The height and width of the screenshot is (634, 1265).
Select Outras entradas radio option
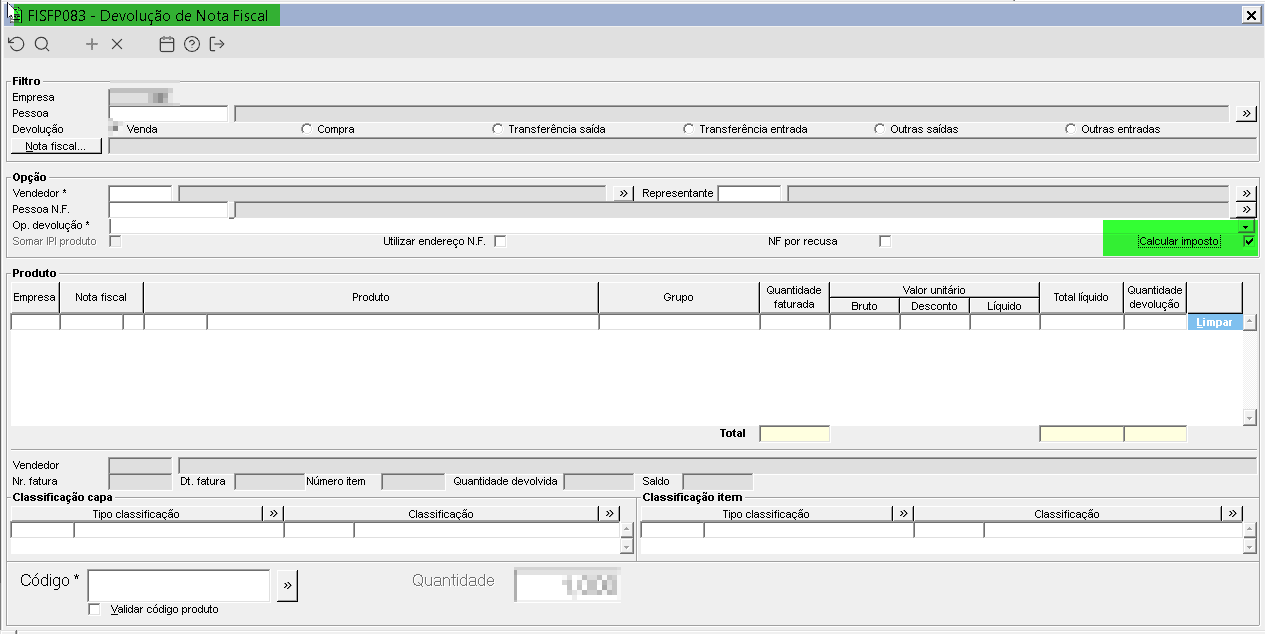click(1070, 129)
